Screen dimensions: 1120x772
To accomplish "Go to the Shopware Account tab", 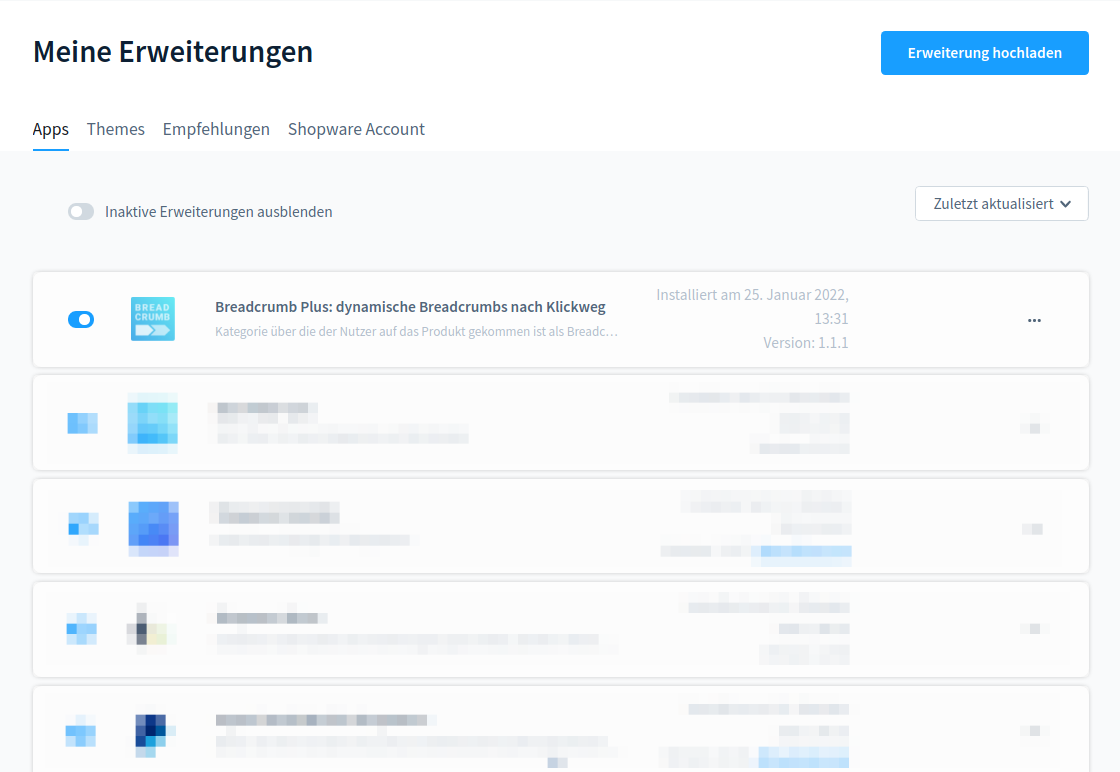I will pos(356,129).
